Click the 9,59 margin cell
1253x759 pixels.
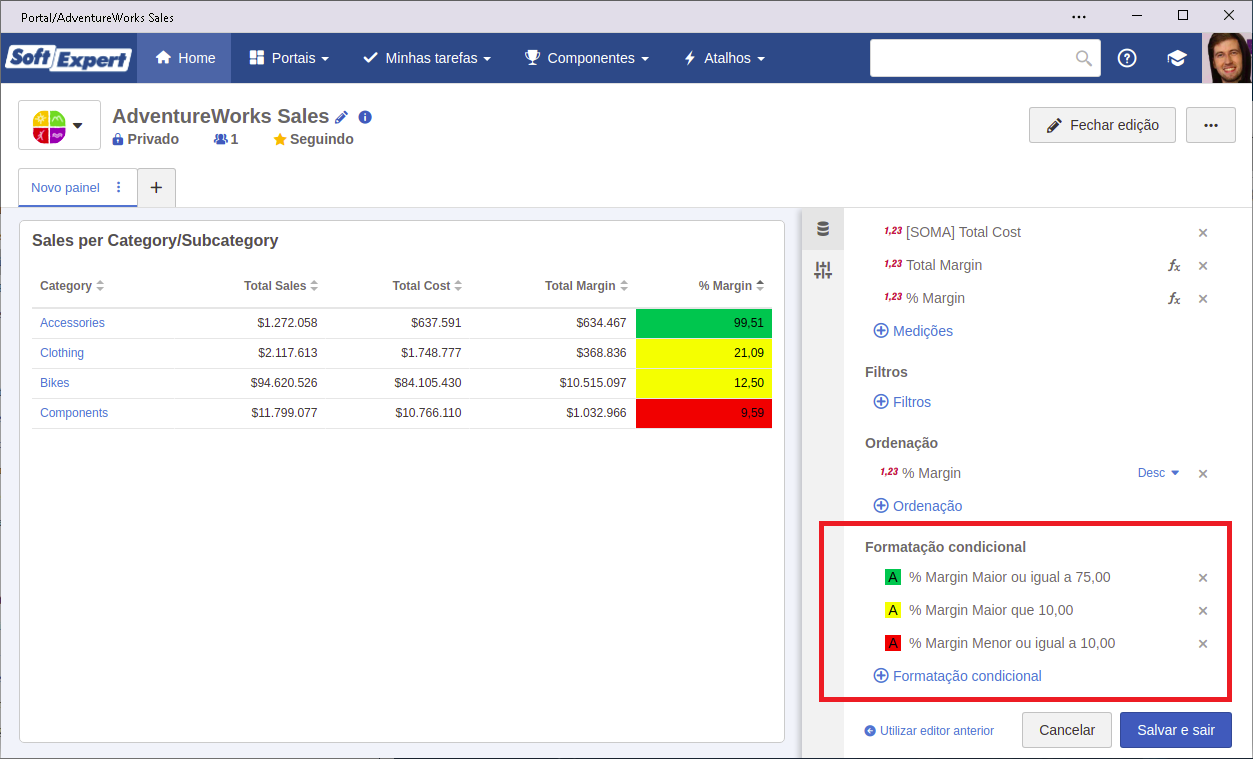coord(704,413)
